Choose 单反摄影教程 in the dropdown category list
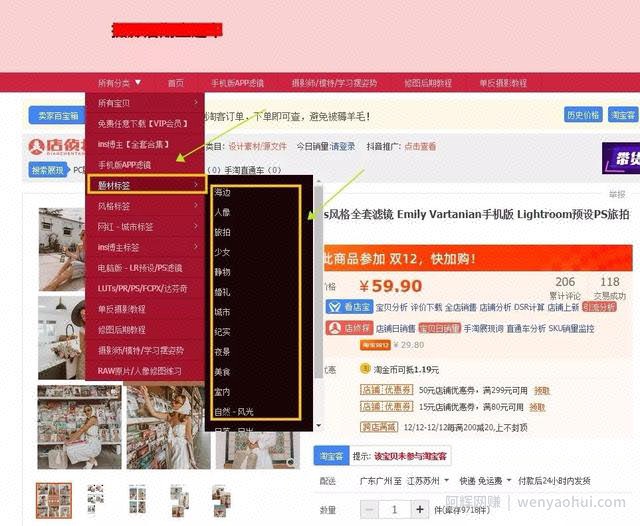The height and width of the screenshot is (526, 640). pos(122,309)
